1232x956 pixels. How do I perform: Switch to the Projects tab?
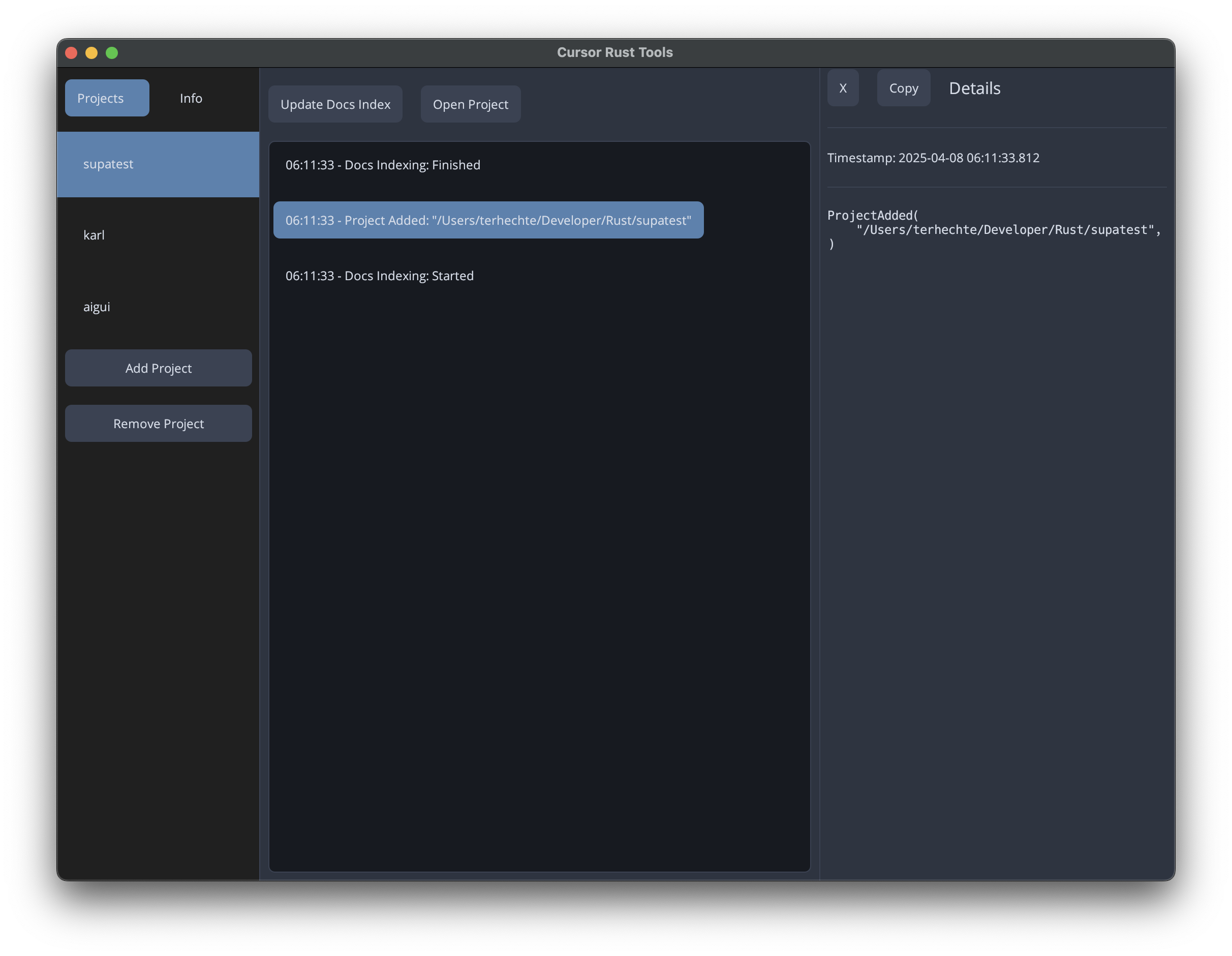[107, 98]
